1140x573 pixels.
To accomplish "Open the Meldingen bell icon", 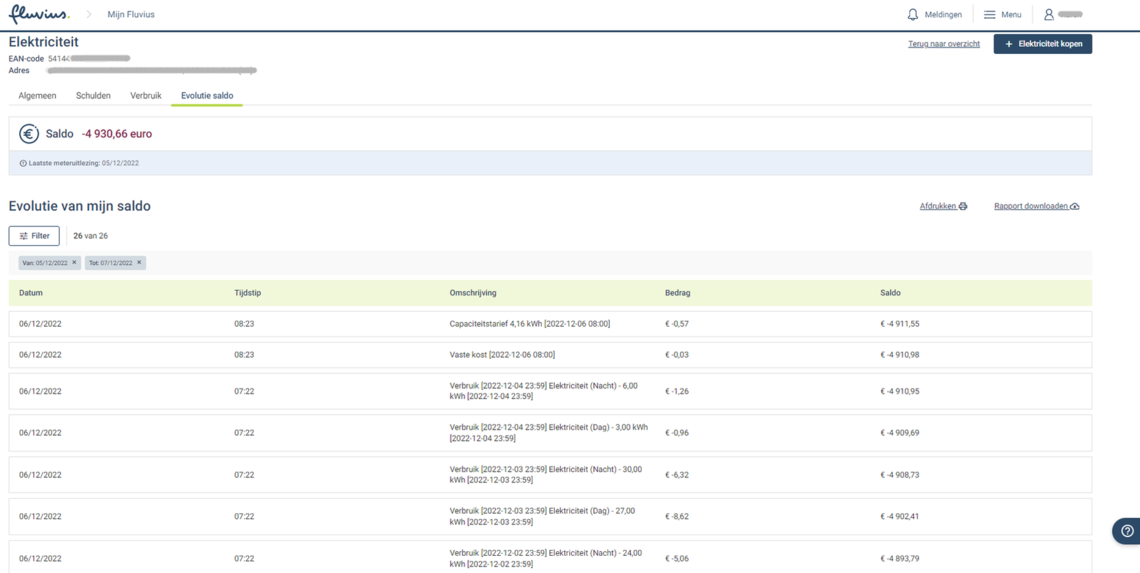I will tap(913, 15).
